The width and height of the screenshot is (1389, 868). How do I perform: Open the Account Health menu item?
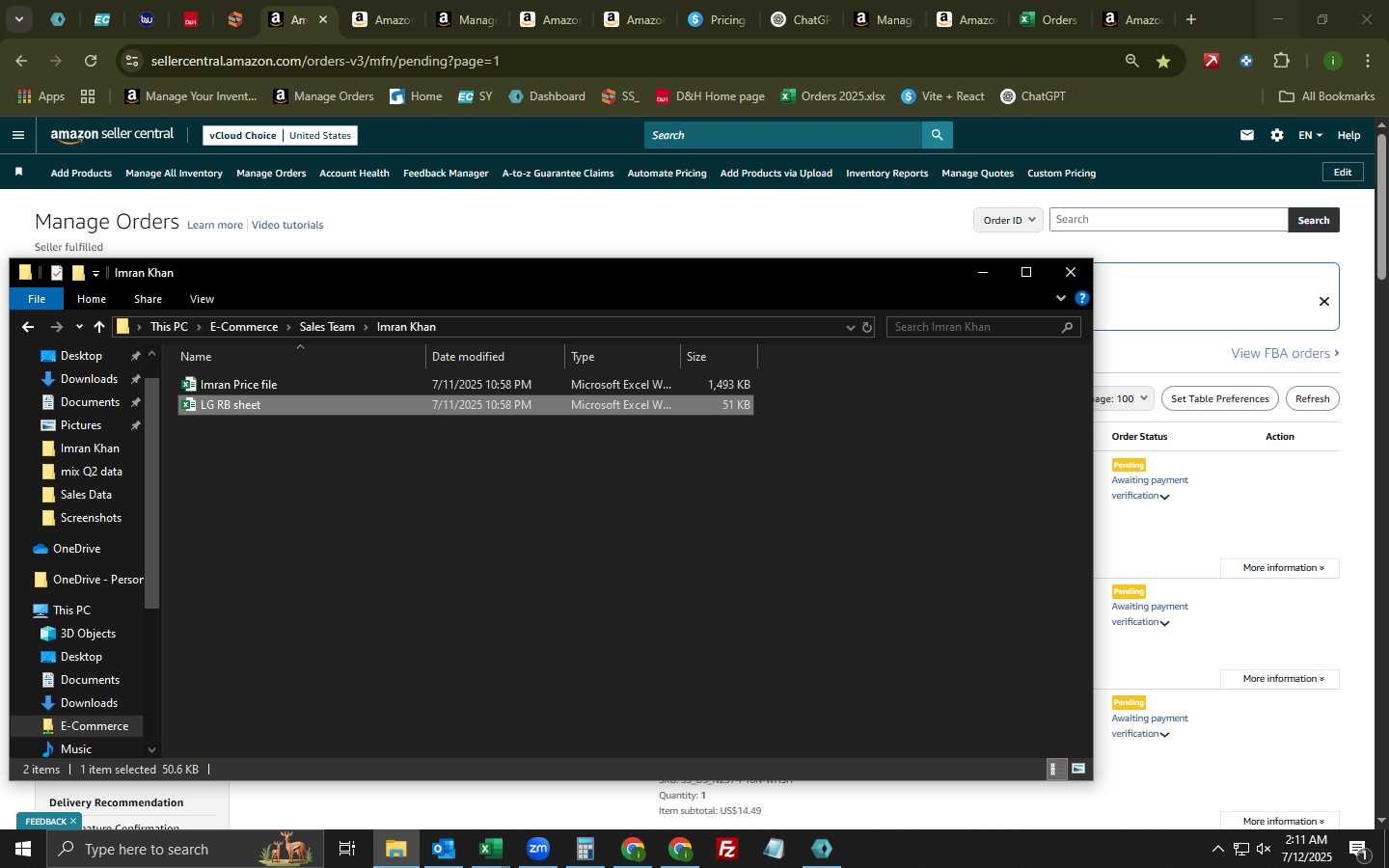point(354,174)
